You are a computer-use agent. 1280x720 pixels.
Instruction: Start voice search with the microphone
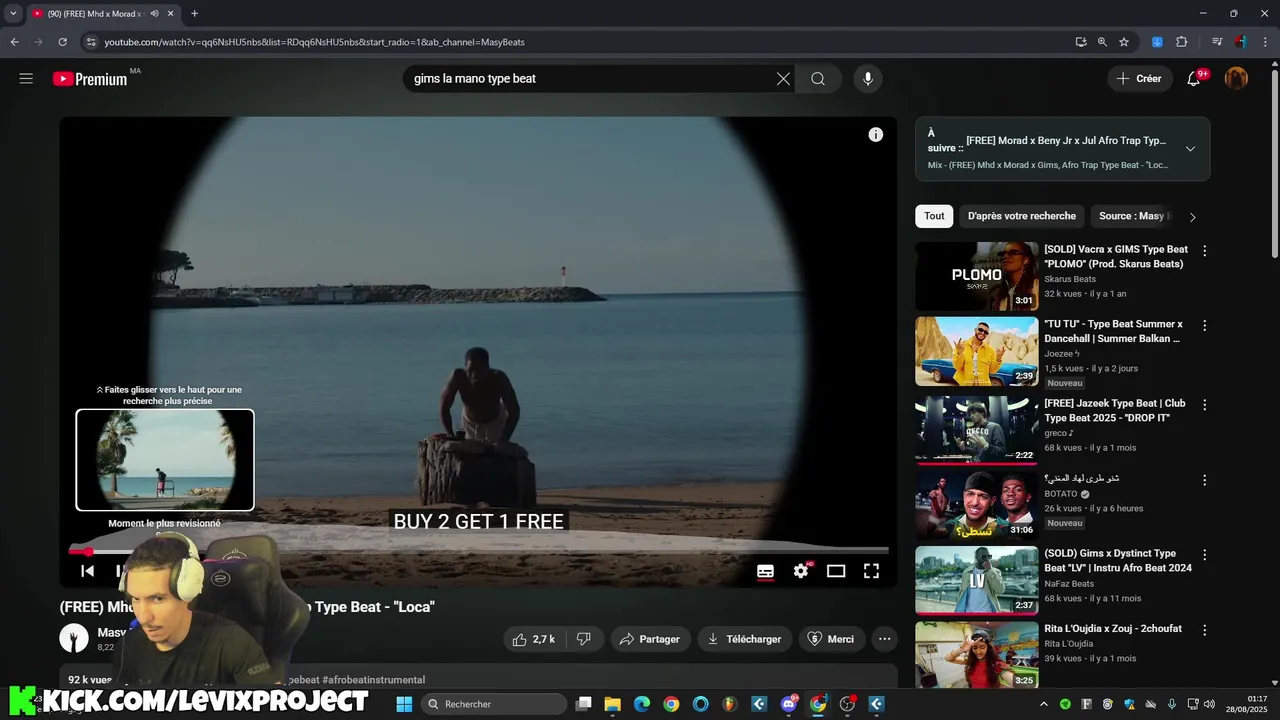click(x=867, y=79)
